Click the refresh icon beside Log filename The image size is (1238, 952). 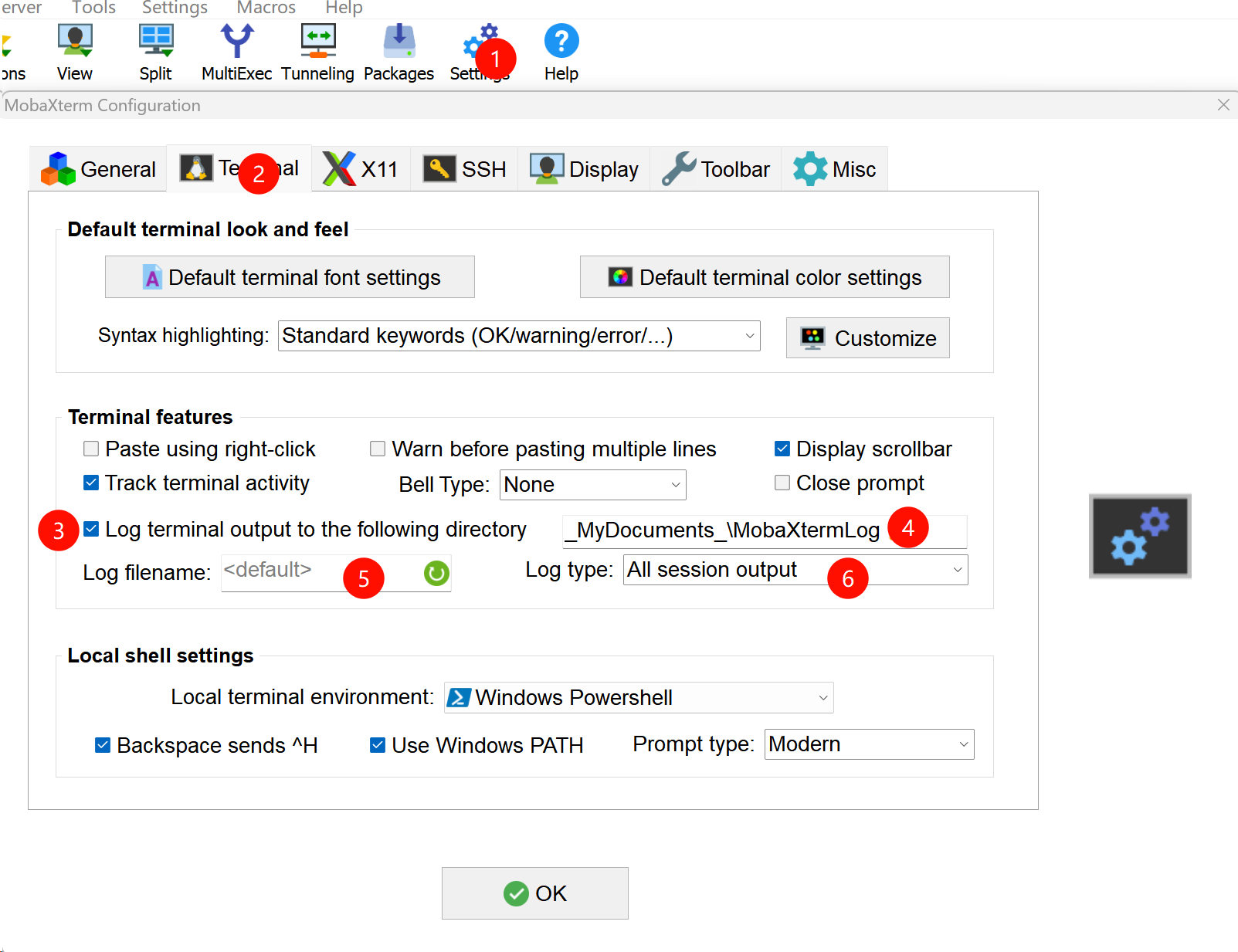(x=436, y=573)
